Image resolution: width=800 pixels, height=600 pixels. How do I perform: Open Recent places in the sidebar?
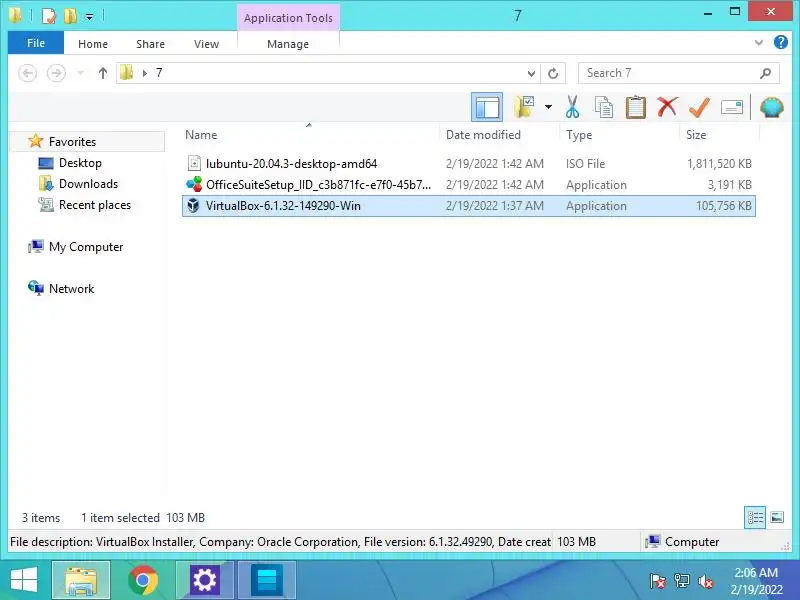(95, 205)
